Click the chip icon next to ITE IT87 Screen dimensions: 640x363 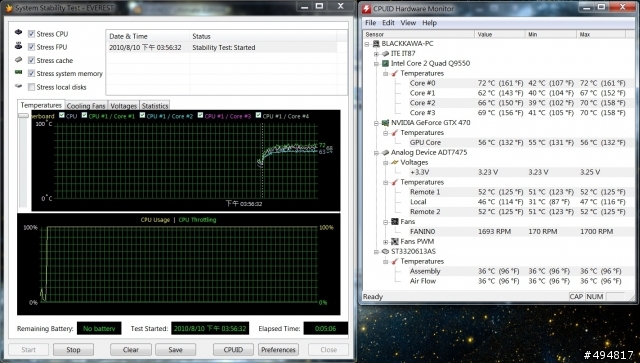point(385,53)
